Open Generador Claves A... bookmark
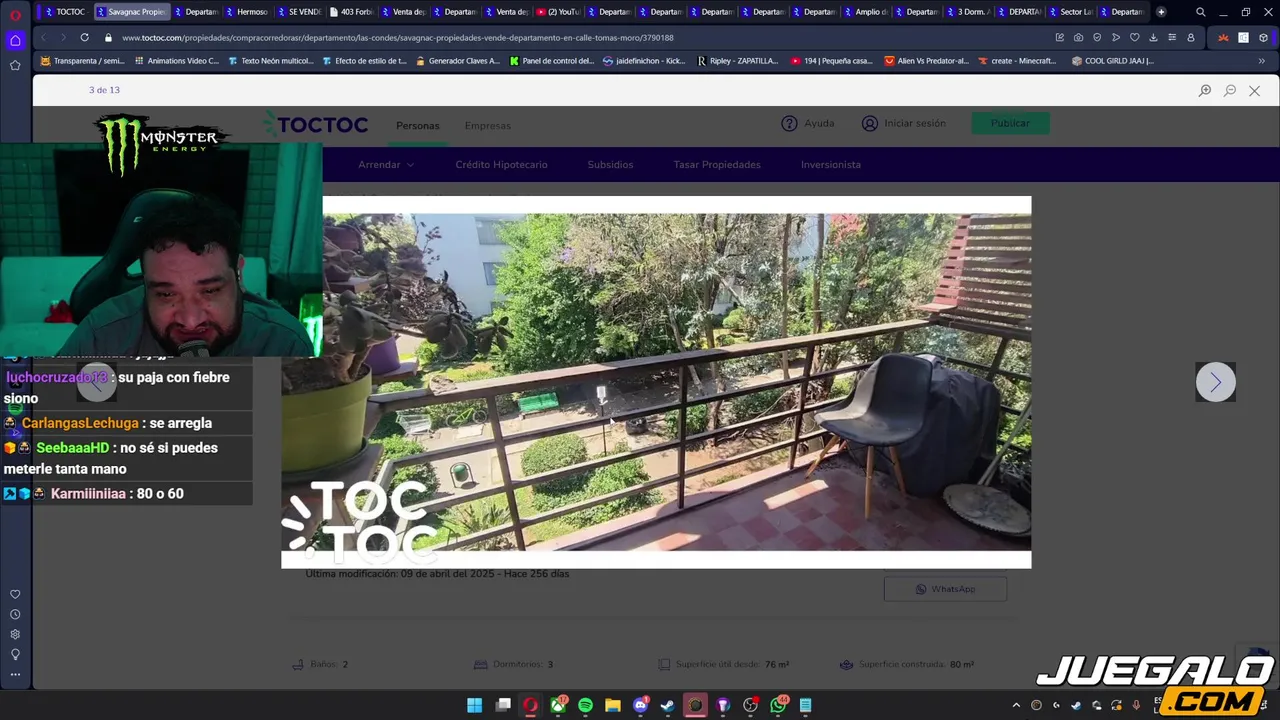1280x720 pixels. (457, 61)
